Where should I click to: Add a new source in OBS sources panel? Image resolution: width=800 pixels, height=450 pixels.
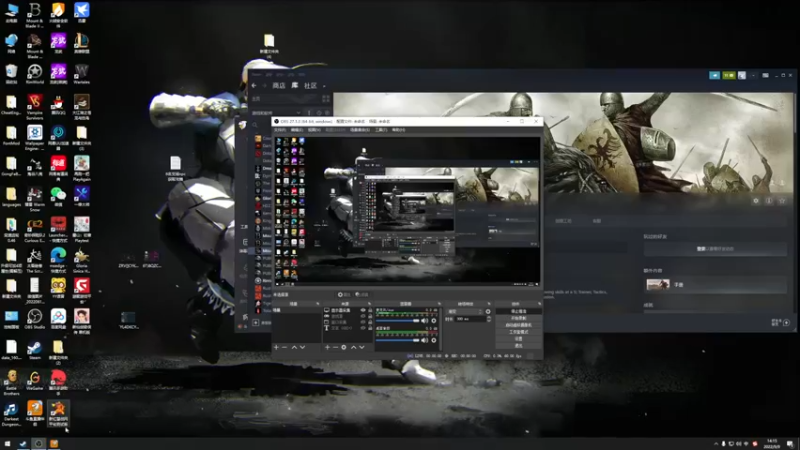click(x=328, y=347)
